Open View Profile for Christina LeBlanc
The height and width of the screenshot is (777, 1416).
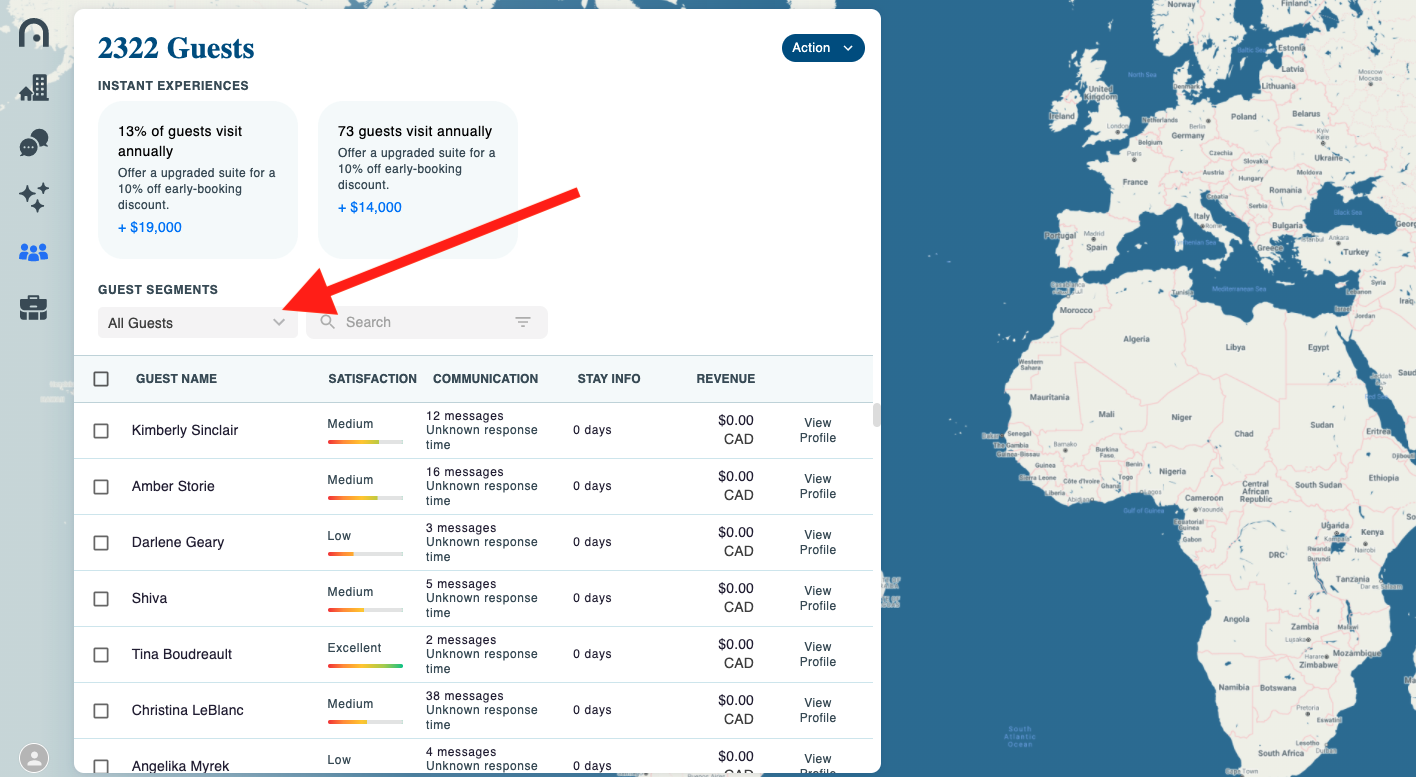tap(817, 711)
